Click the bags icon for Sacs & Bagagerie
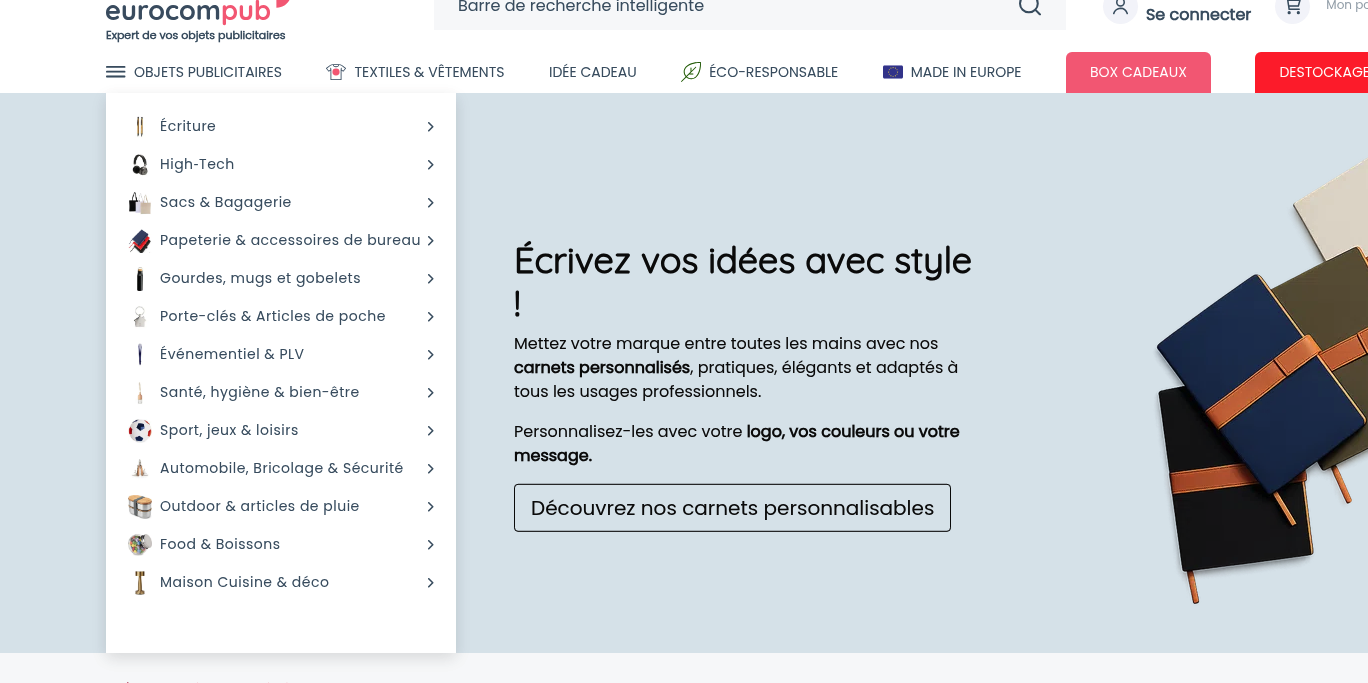The width and height of the screenshot is (1368, 683). click(x=140, y=202)
